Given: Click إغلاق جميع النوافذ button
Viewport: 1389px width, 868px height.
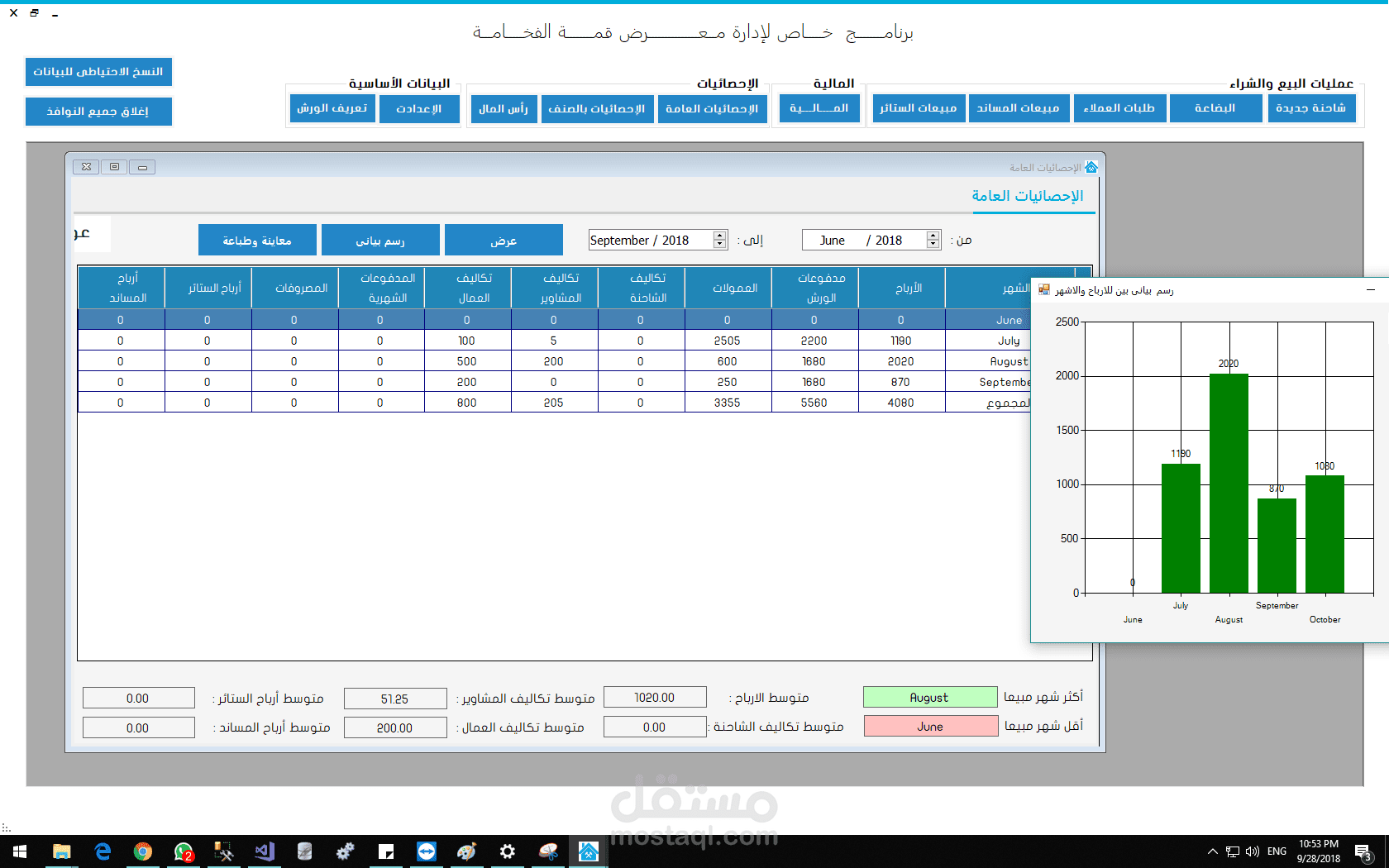Looking at the screenshot, I should coord(98,112).
